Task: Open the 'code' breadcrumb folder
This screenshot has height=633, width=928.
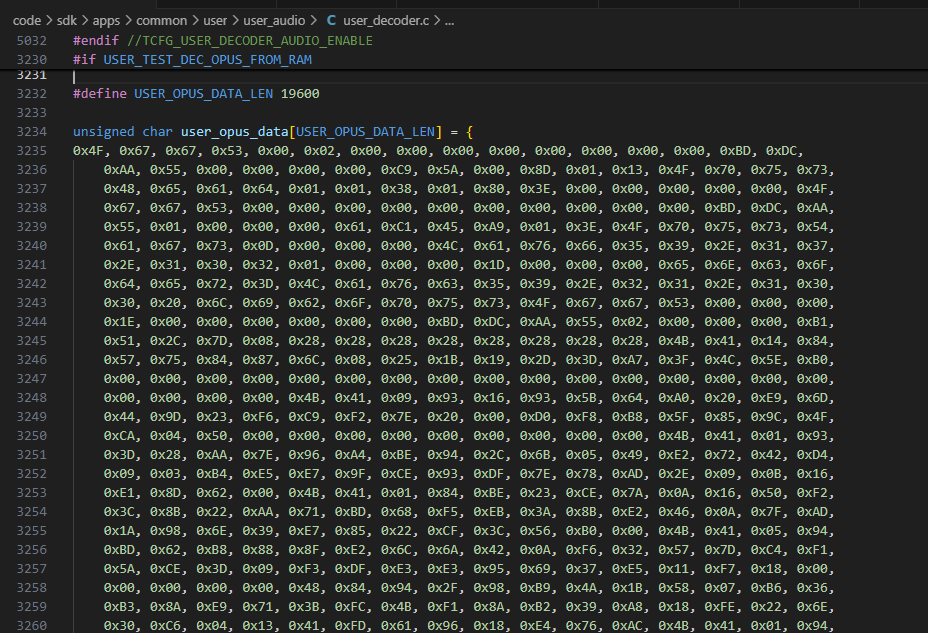Action: point(27,21)
